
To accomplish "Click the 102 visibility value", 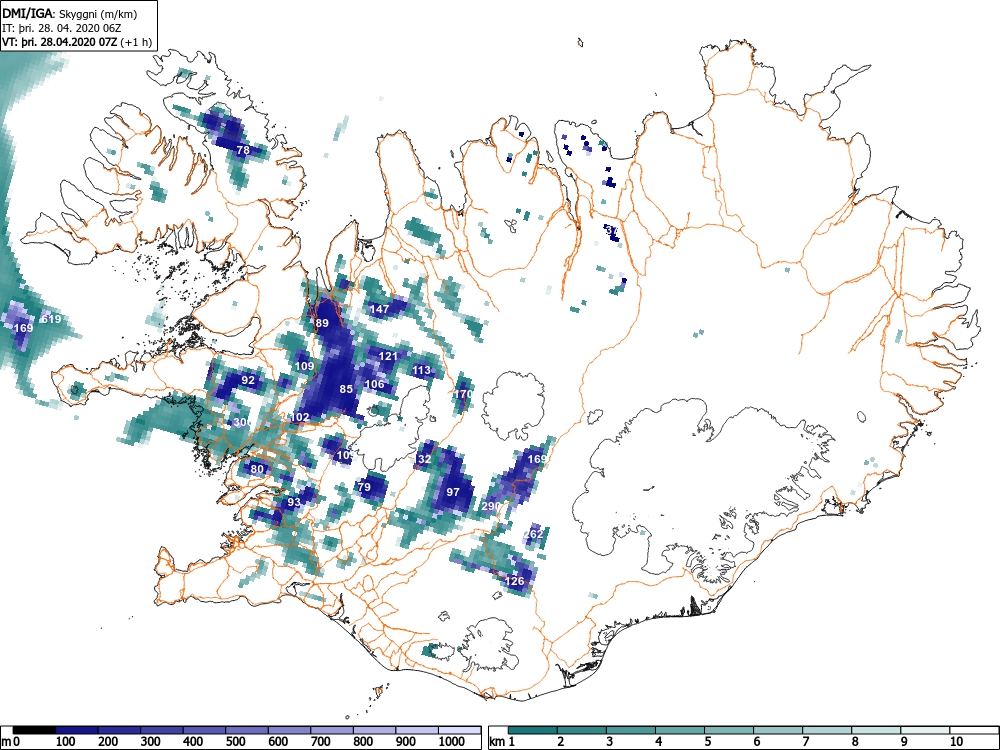I will 300,417.
